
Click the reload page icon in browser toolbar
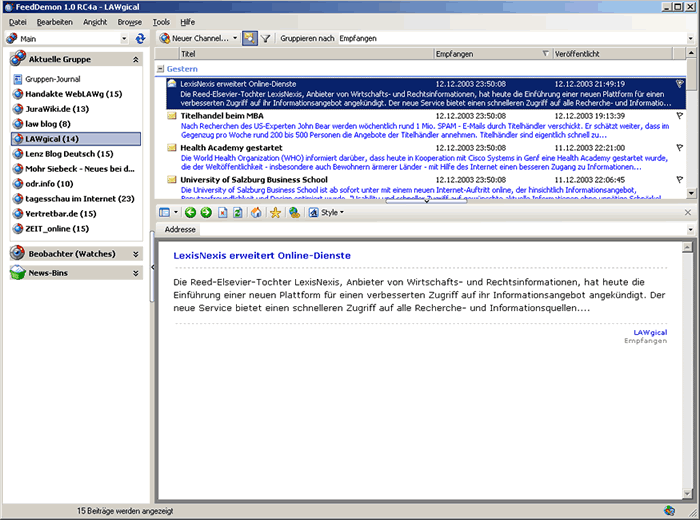click(238, 213)
